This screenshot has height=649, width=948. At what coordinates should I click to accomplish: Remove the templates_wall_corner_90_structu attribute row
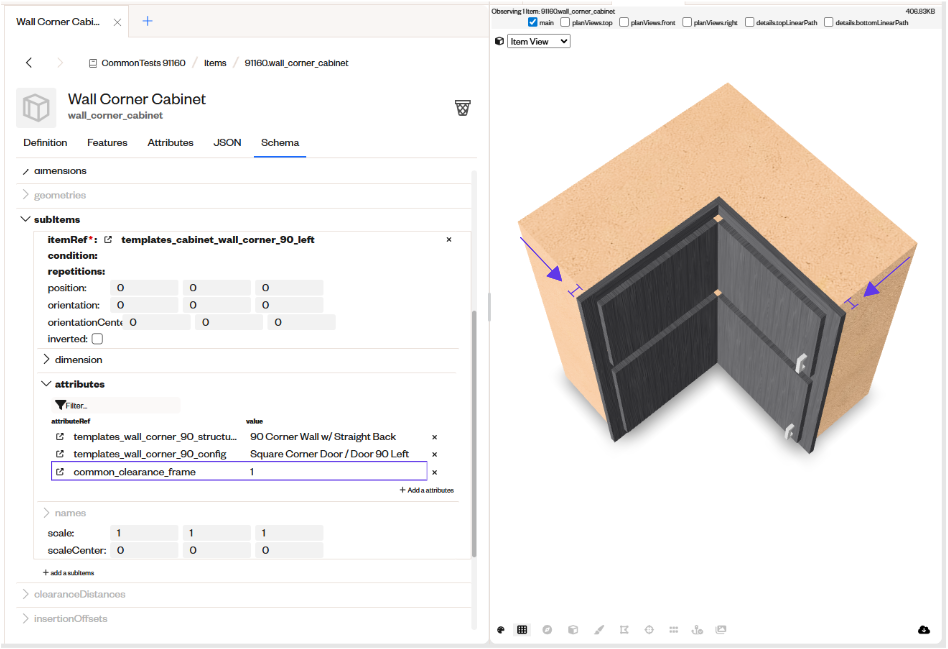(434, 437)
